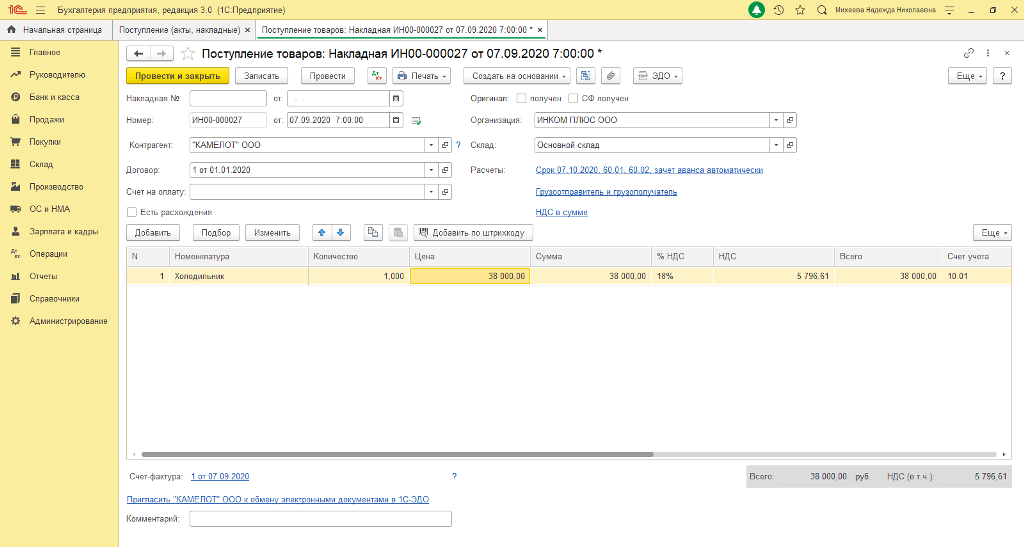Enable the Есть расхождения checkbox
1024x547 pixels.
pyautogui.click(x=132, y=212)
